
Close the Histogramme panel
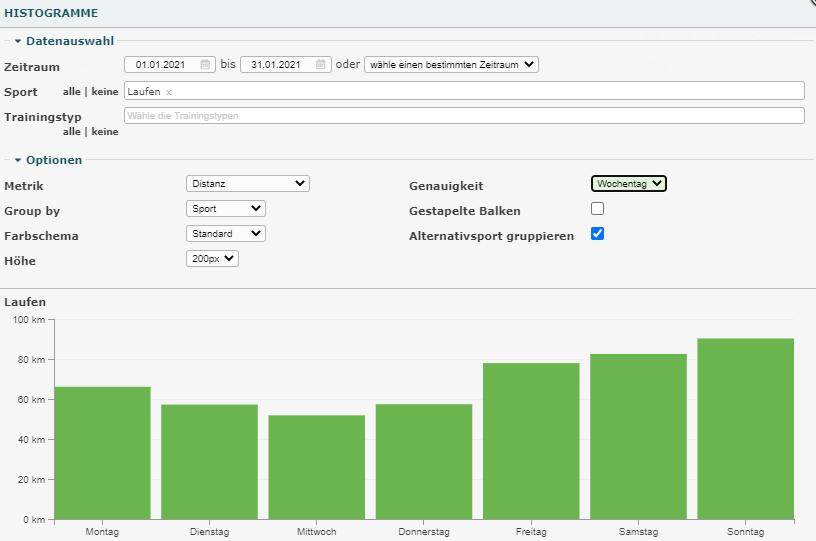811,3
